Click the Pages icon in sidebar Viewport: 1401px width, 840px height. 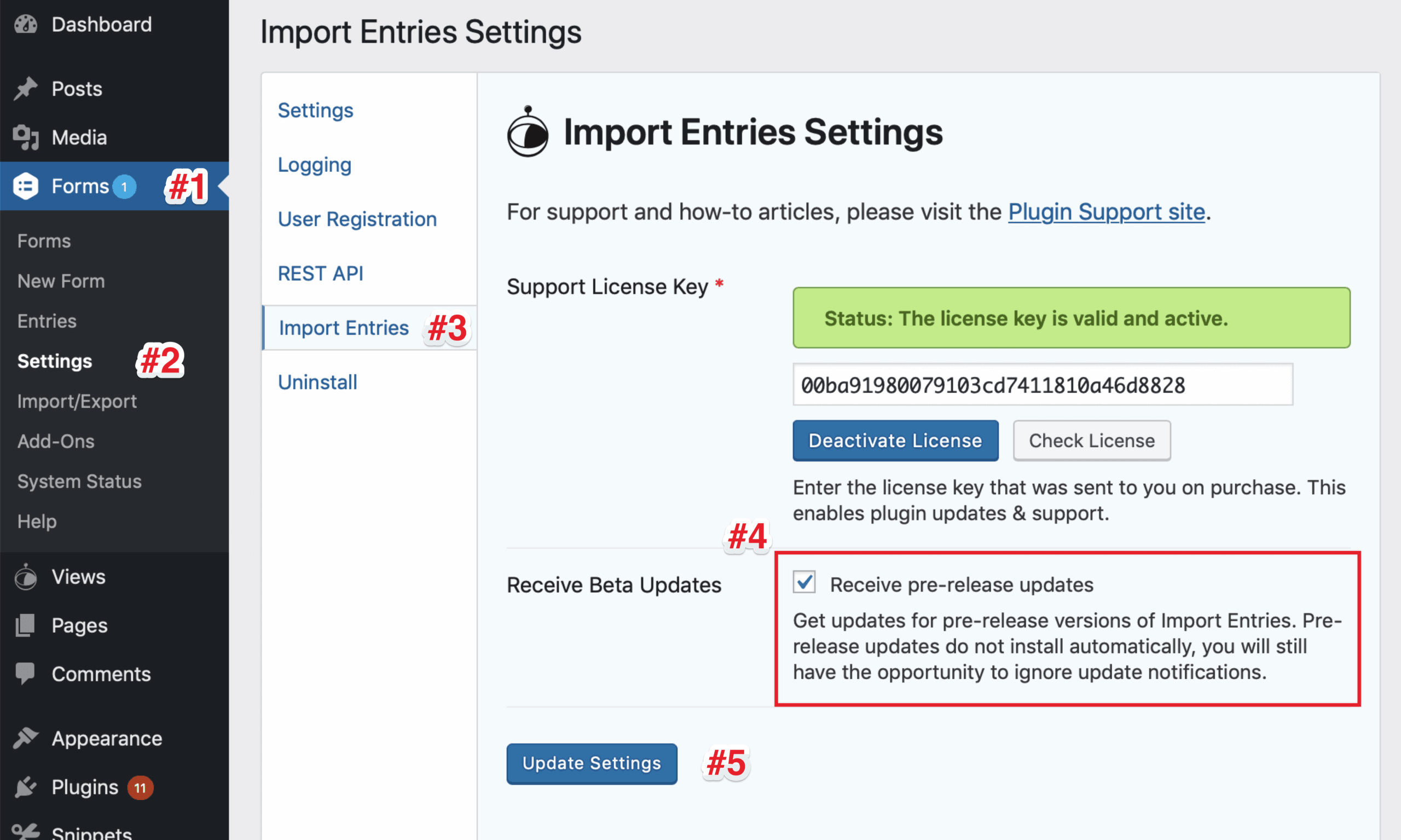[26, 625]
